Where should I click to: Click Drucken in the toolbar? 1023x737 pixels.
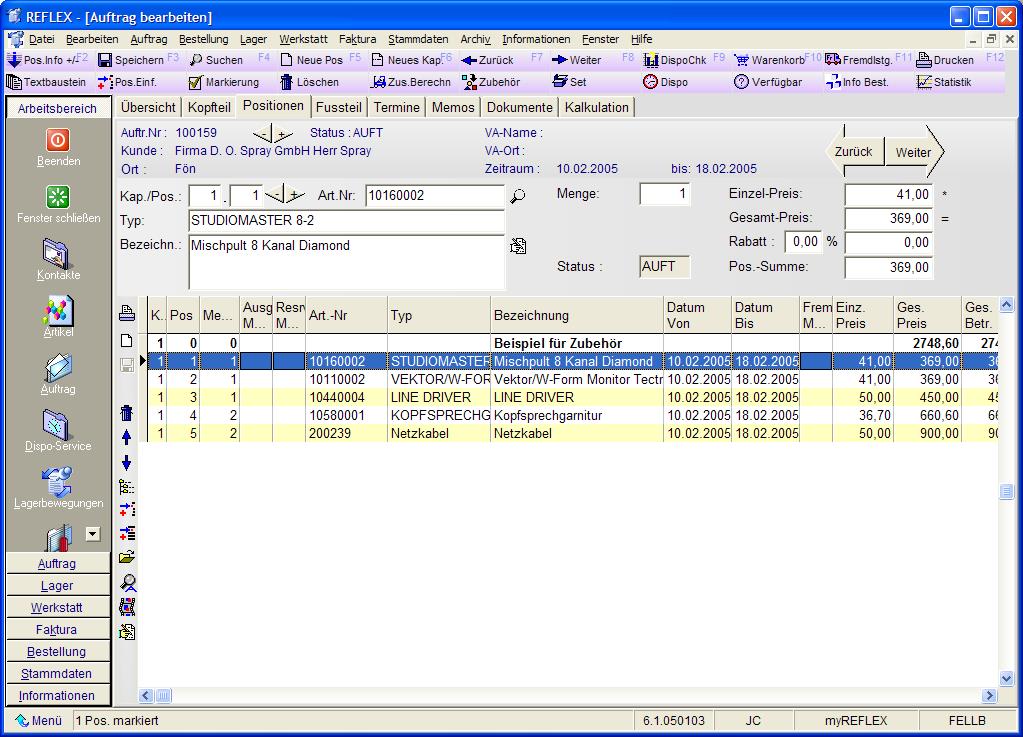[x=945, y=60]
